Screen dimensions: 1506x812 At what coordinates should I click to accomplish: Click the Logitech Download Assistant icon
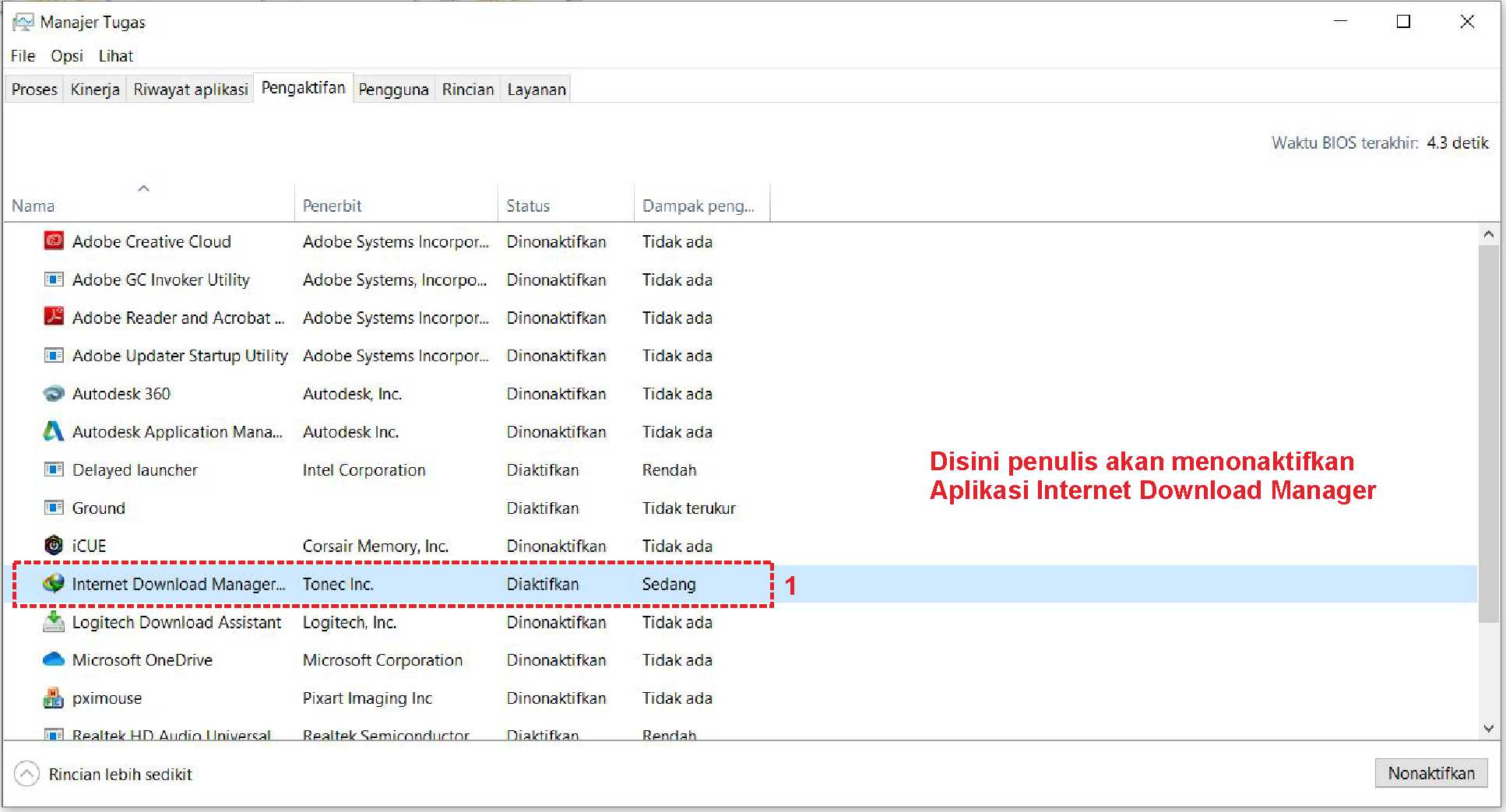[x=53, y=621]
